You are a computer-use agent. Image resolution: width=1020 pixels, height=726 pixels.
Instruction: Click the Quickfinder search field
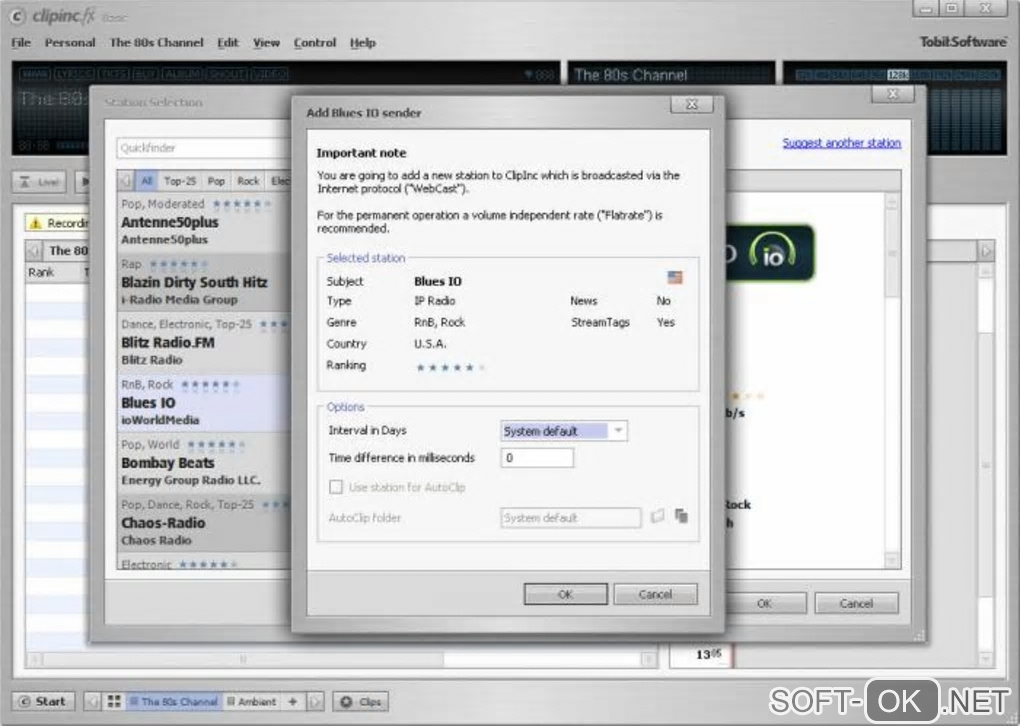[x=204, y=148]
